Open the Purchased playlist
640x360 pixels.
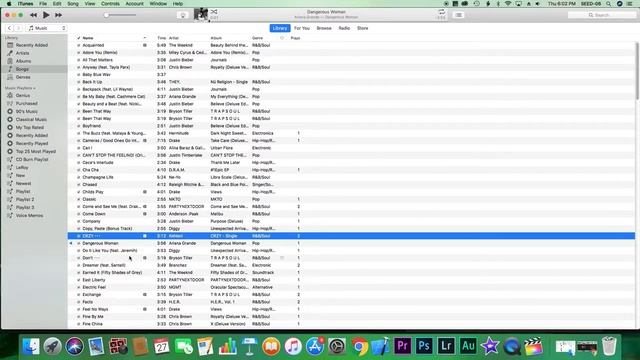coord(27,104)
